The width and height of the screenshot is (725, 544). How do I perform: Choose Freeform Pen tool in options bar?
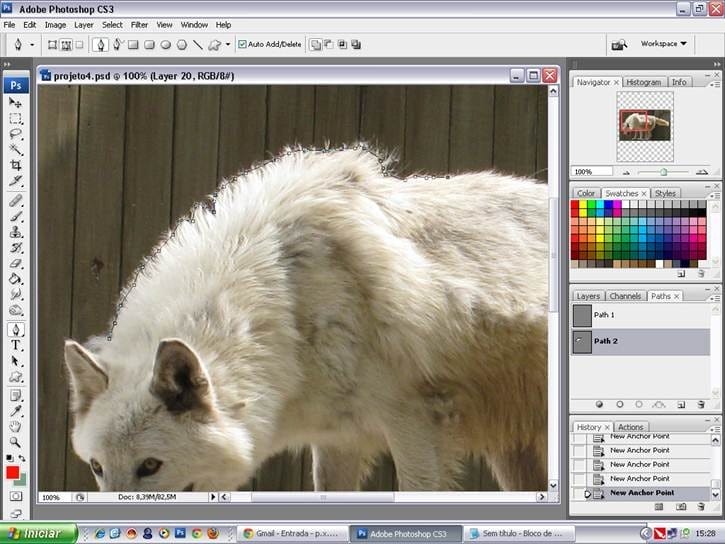pos(117,44)
